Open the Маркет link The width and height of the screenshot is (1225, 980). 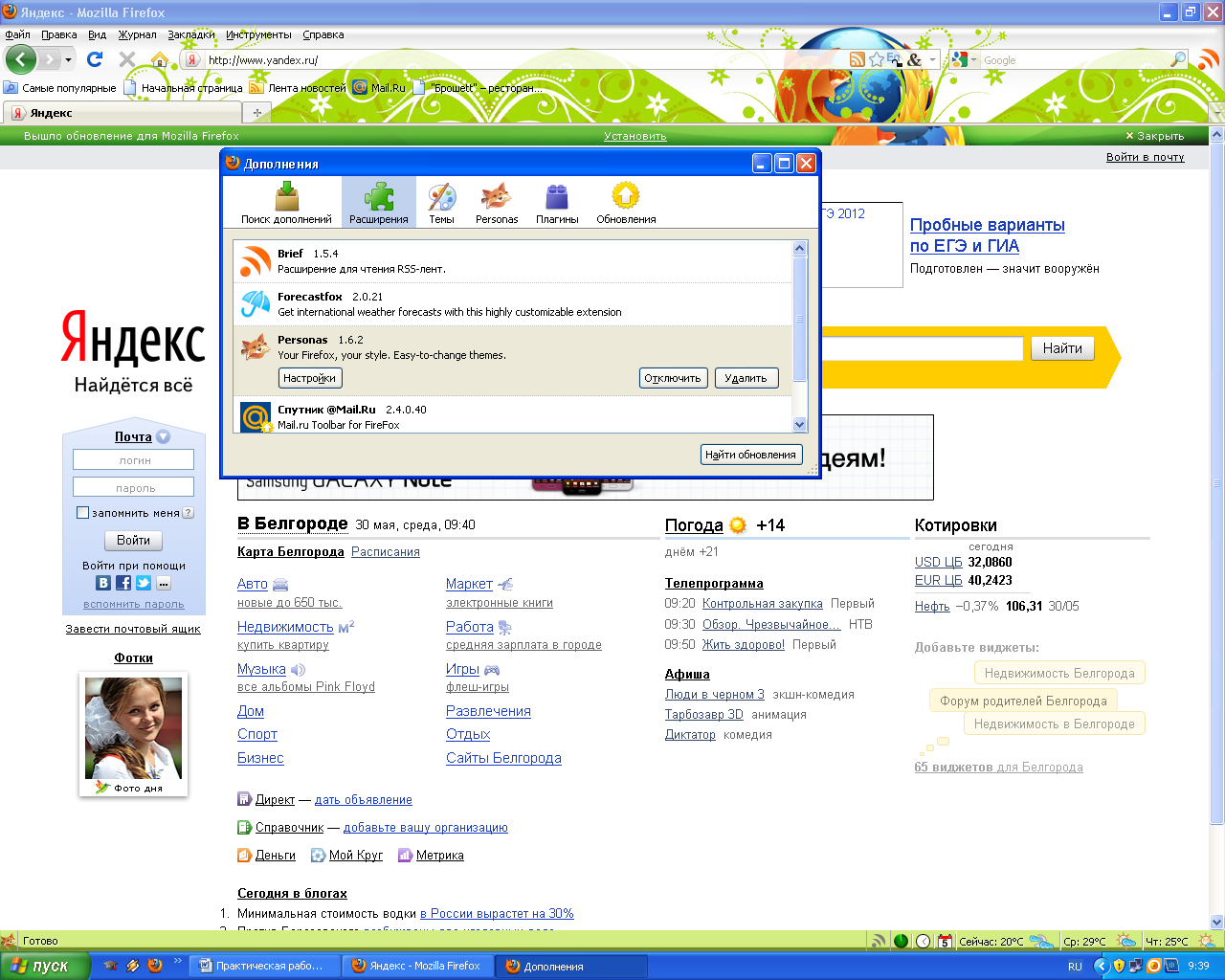click(469, 584)
